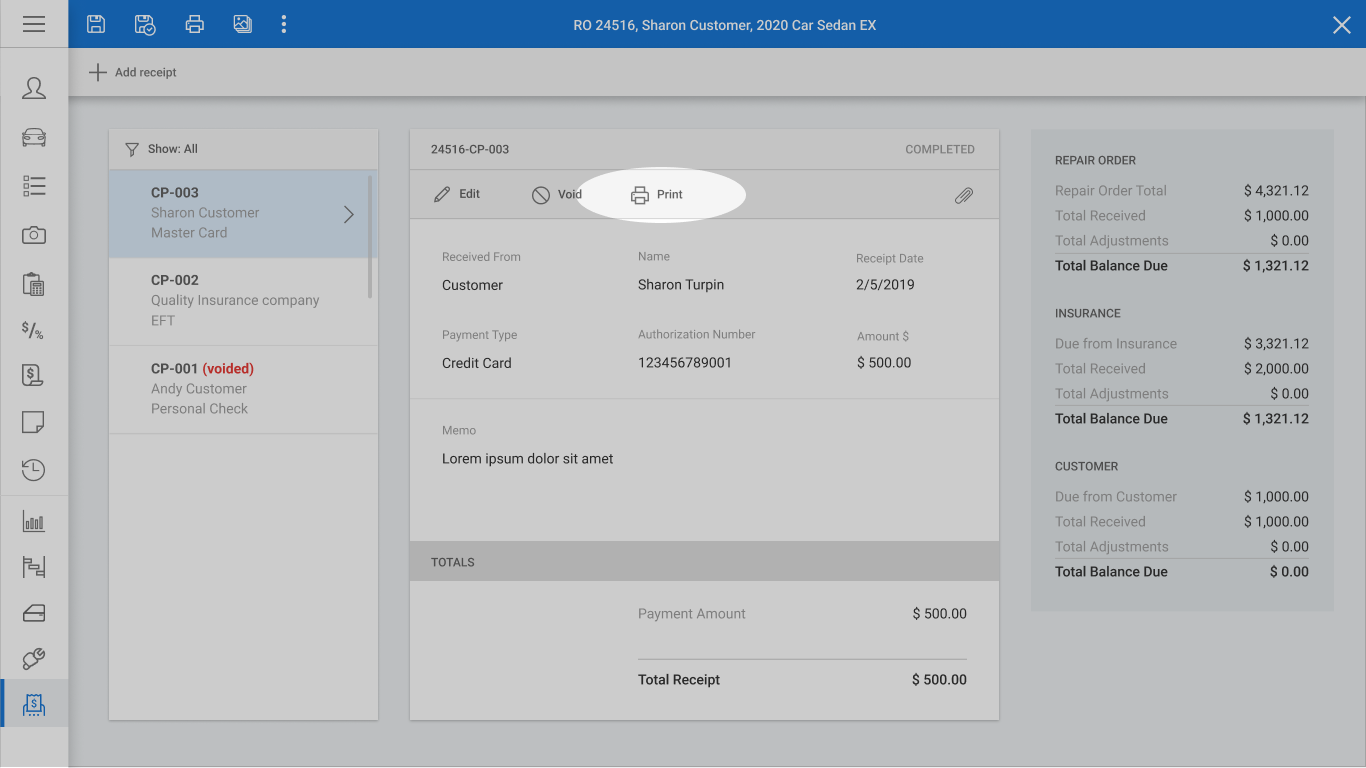Click authorization number 123456789001
This screenshot has height=768, width=1366.
coord(685,363)
